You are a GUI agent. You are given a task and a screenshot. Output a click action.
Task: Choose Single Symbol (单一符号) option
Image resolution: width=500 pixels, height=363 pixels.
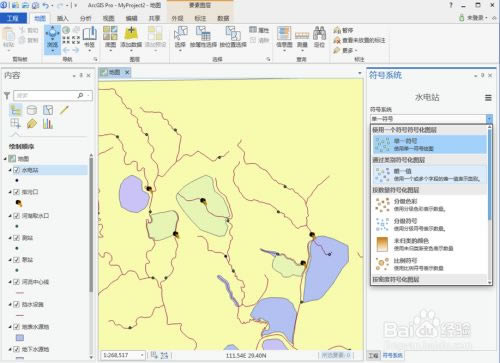point(430,144)
